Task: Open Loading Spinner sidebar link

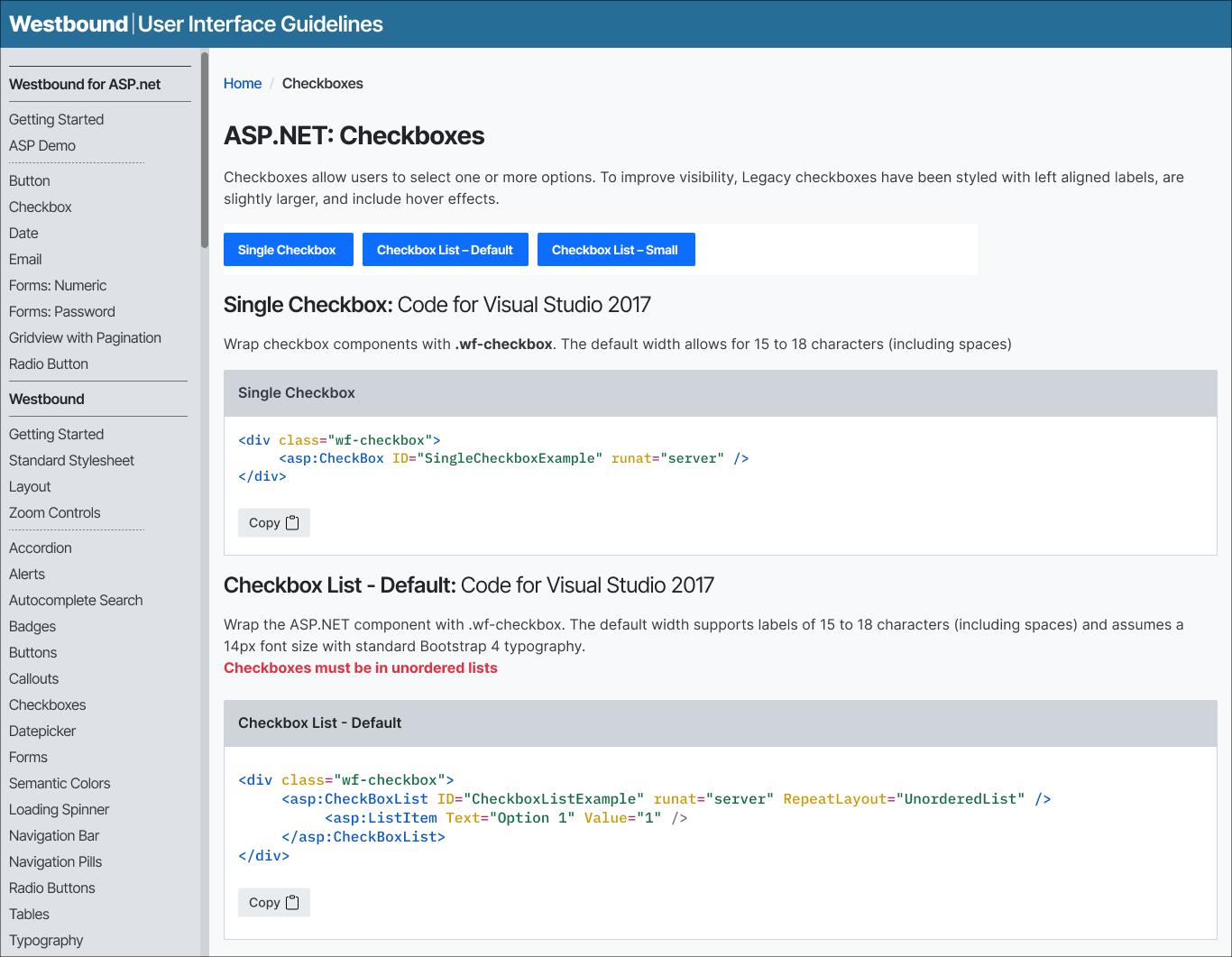Action: pyautogui.click(x=59, y=810)
